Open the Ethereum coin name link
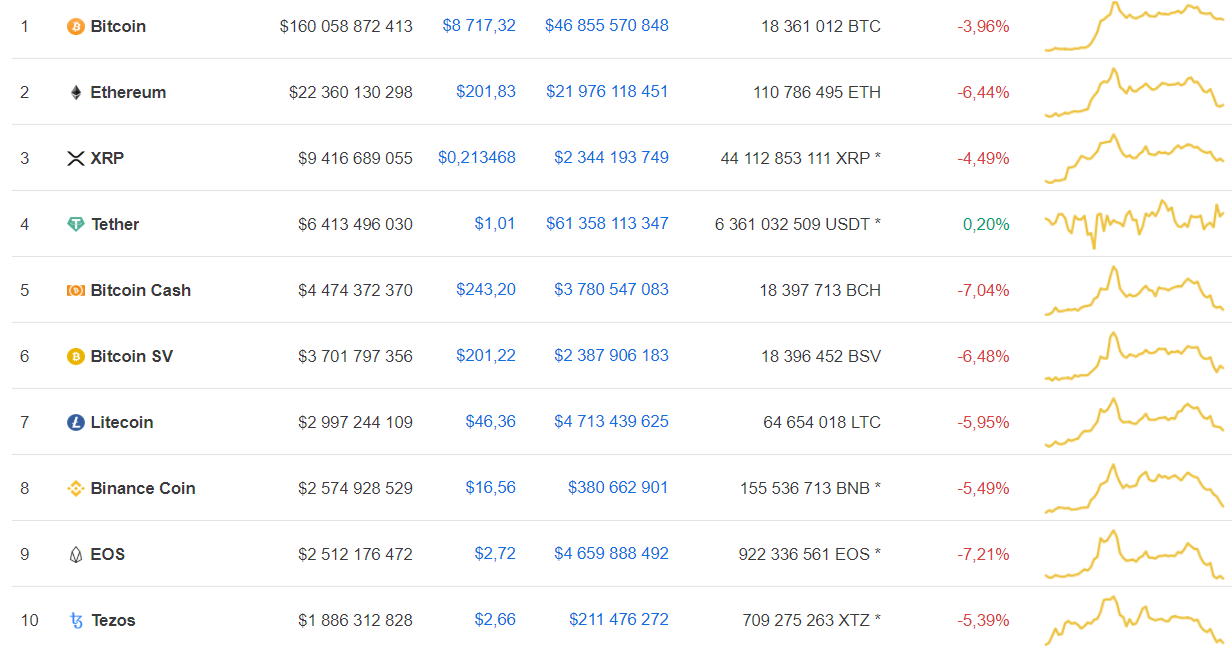This screenshot has width=1232, height=652. 128,93
